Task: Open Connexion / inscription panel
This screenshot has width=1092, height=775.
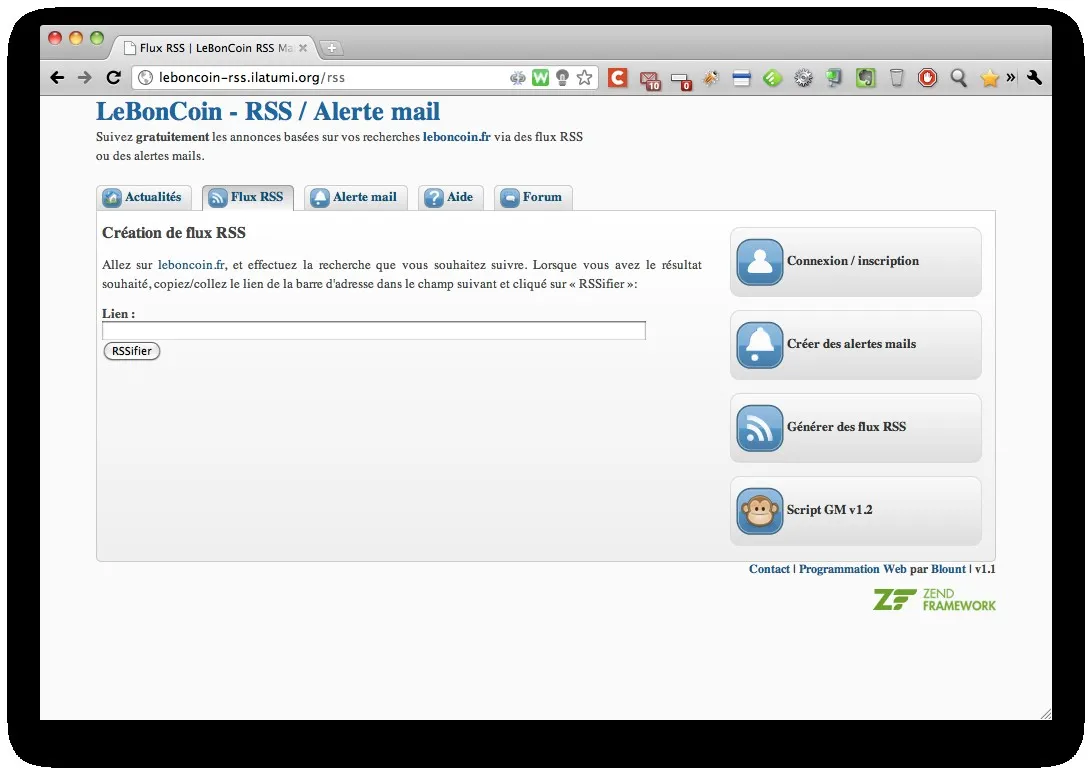Action: point(856,262)
